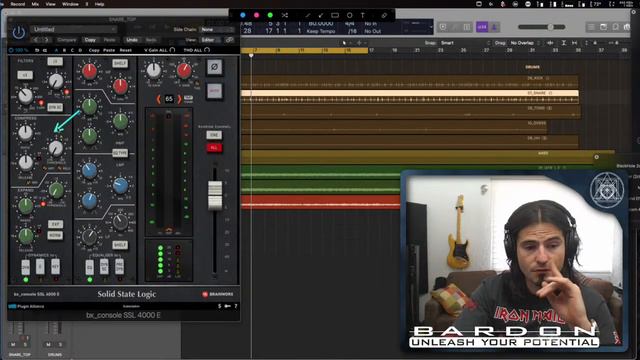Toggle the DYN dynamics in switch
The height and width of the screenshot is (360, 640).
tap(26, 267)
